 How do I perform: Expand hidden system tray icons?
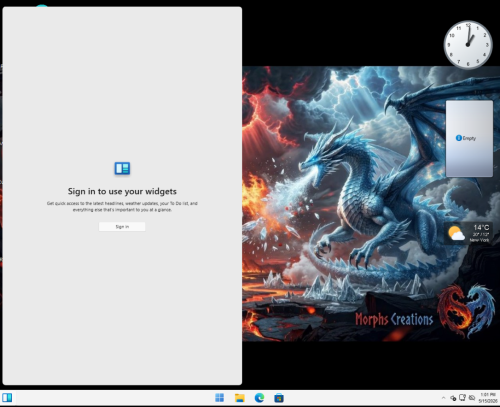[x=443, y=398]
